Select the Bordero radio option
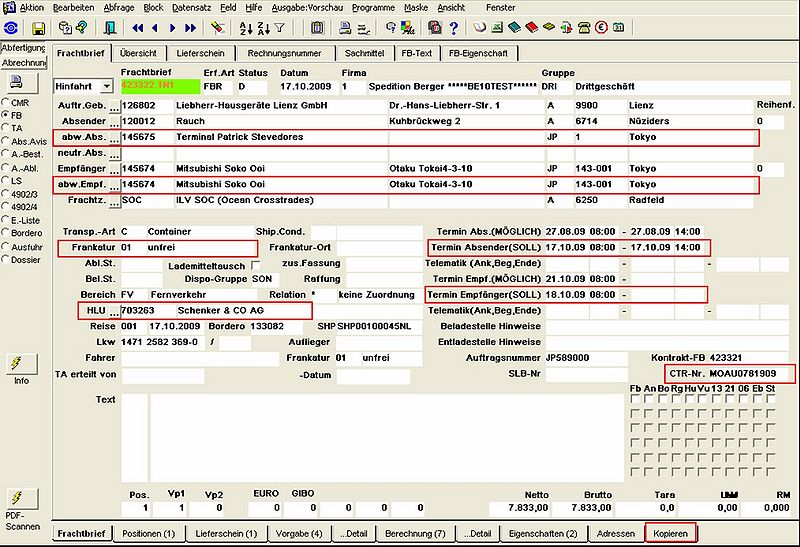The width and height of the screenshot is (800, 547). [6, 233]
